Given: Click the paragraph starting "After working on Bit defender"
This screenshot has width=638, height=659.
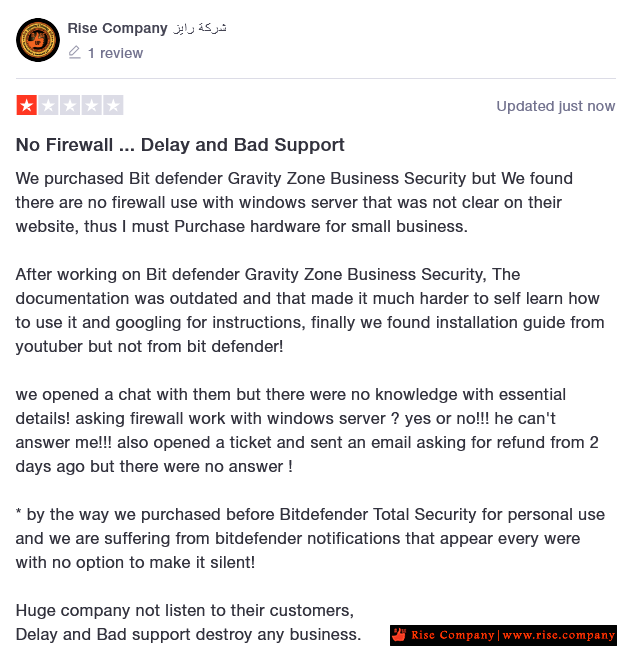Looking at the screenshot, I should [310, 310].
